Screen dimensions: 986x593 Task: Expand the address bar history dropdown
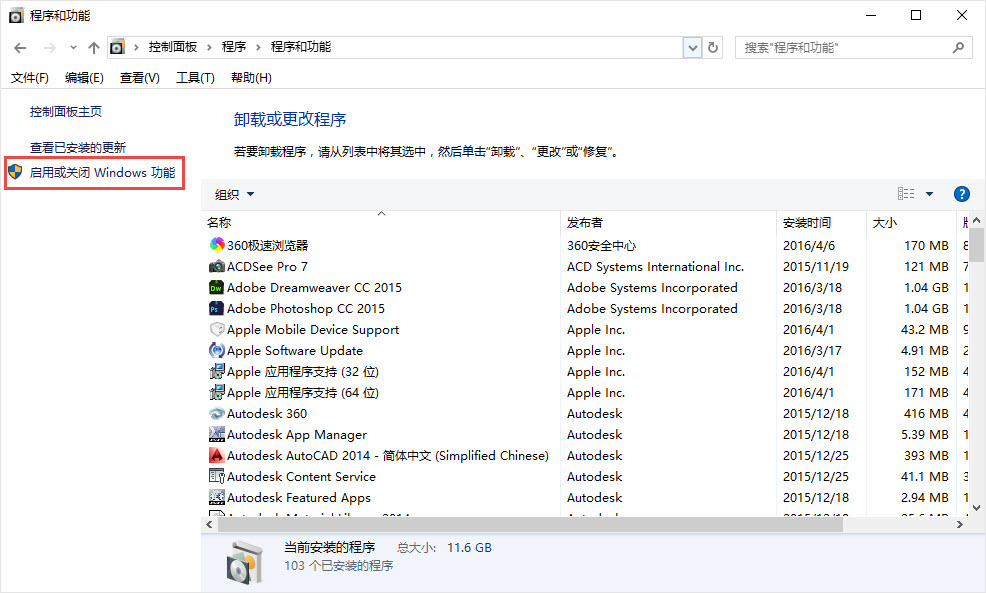pos(692,48)
